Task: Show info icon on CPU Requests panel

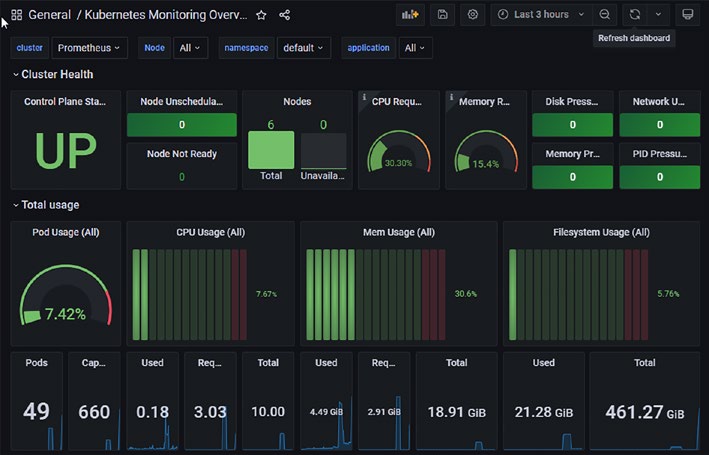Action: click(x=364, y=97)
